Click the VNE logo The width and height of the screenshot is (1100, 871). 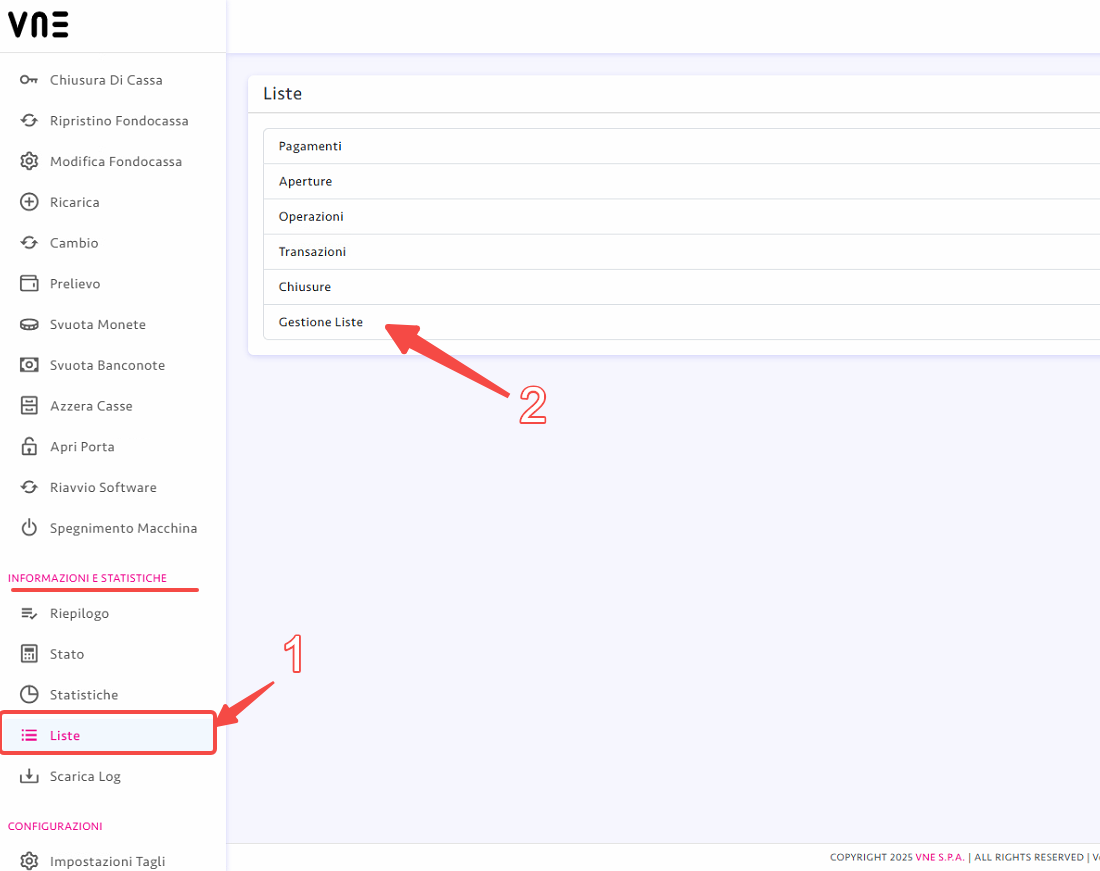39,25
